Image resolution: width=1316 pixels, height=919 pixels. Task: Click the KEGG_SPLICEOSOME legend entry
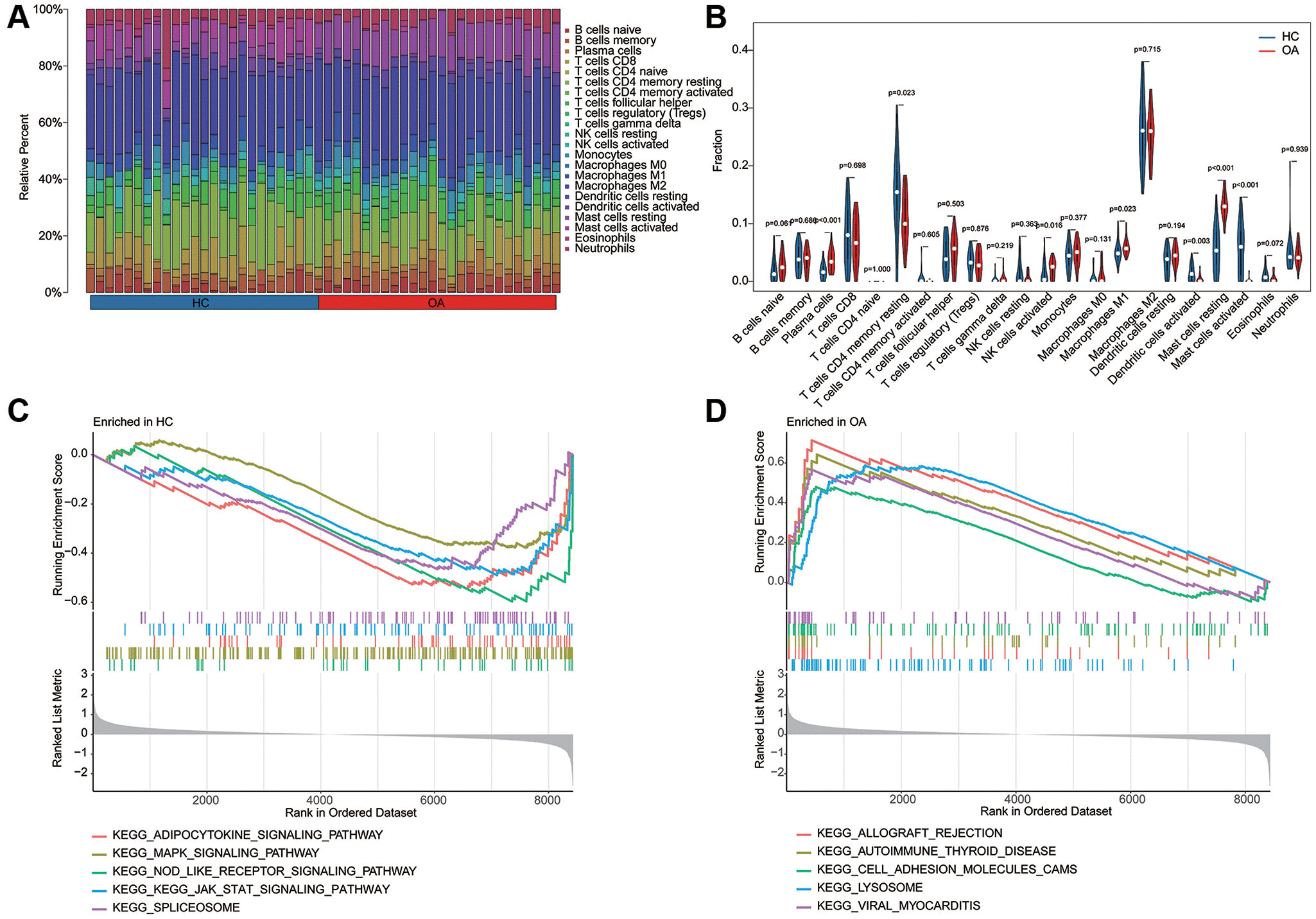point(166,907)
